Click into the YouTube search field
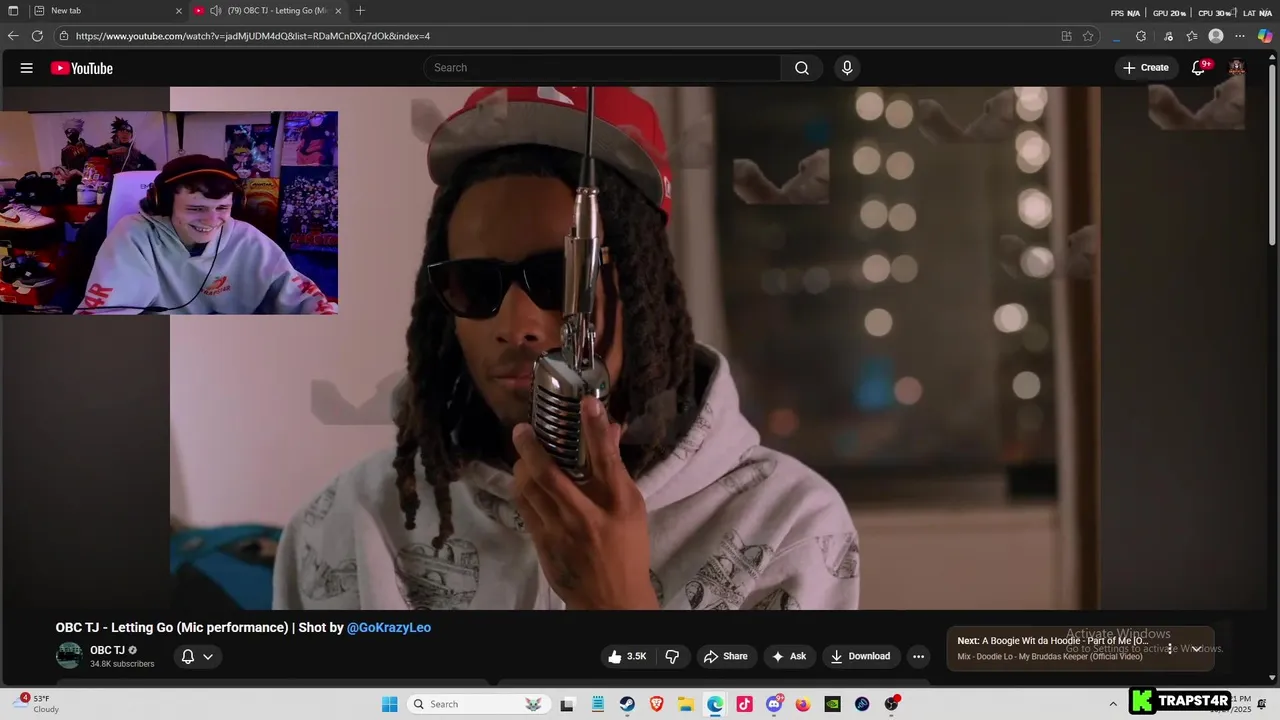The height and width of the screenshot is (720, 1280). [603, 68]
